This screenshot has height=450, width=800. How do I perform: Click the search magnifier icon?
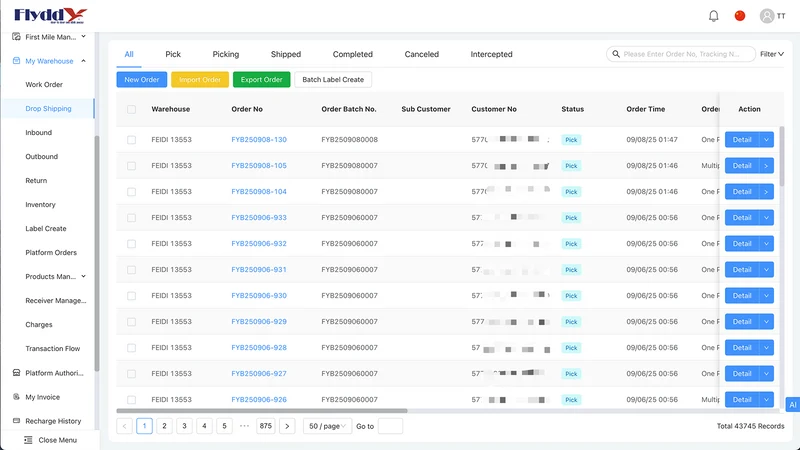coord(616,54)
